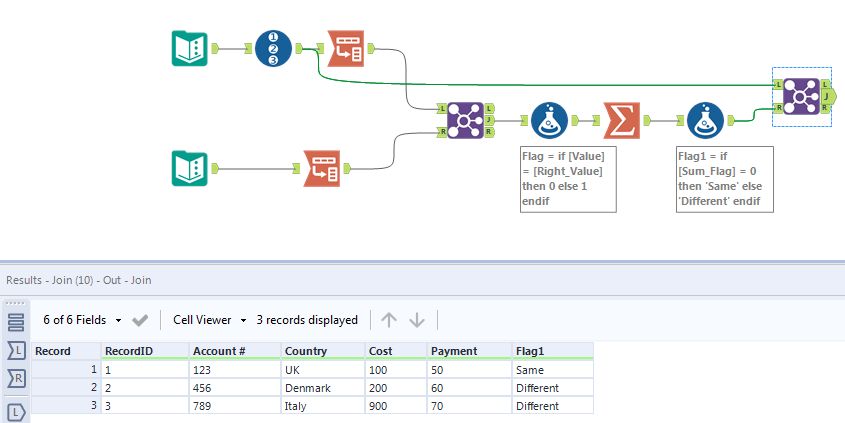Click the L input anchor of middle Join
The width and height of the screenshot is (845, 423).
click(442, 108)
